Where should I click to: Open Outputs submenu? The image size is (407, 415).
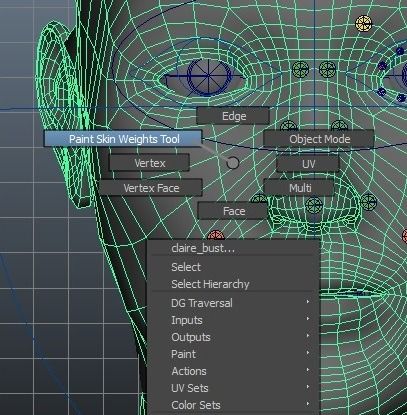coord(233,337)
